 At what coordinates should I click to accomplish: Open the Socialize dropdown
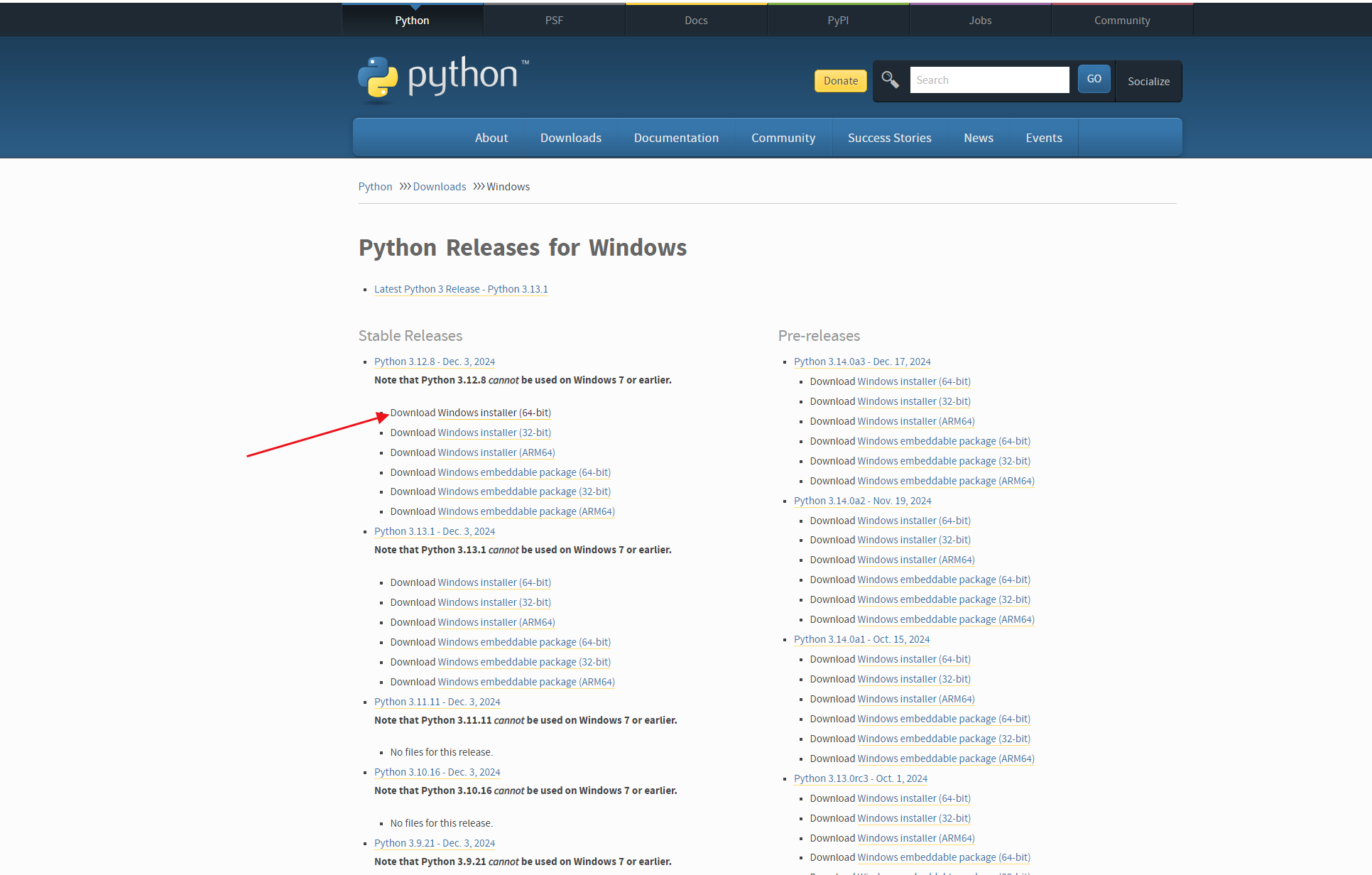coord(1148,81)
